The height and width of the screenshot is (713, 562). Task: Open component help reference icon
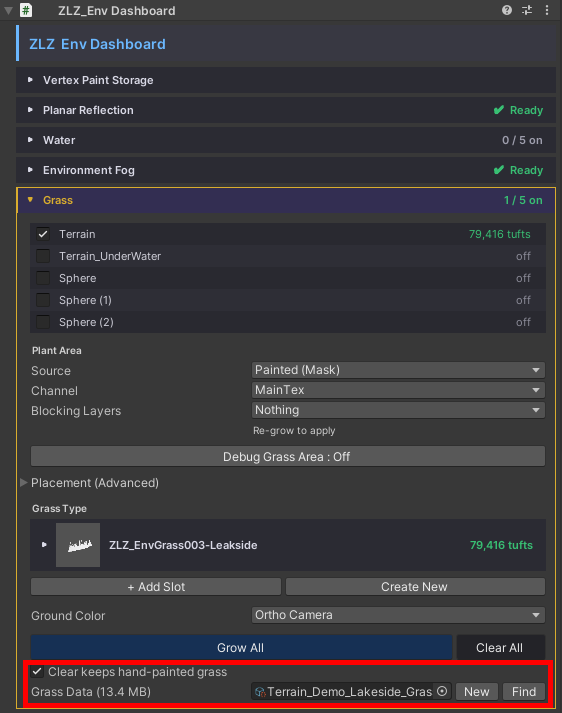click(507, 10)
